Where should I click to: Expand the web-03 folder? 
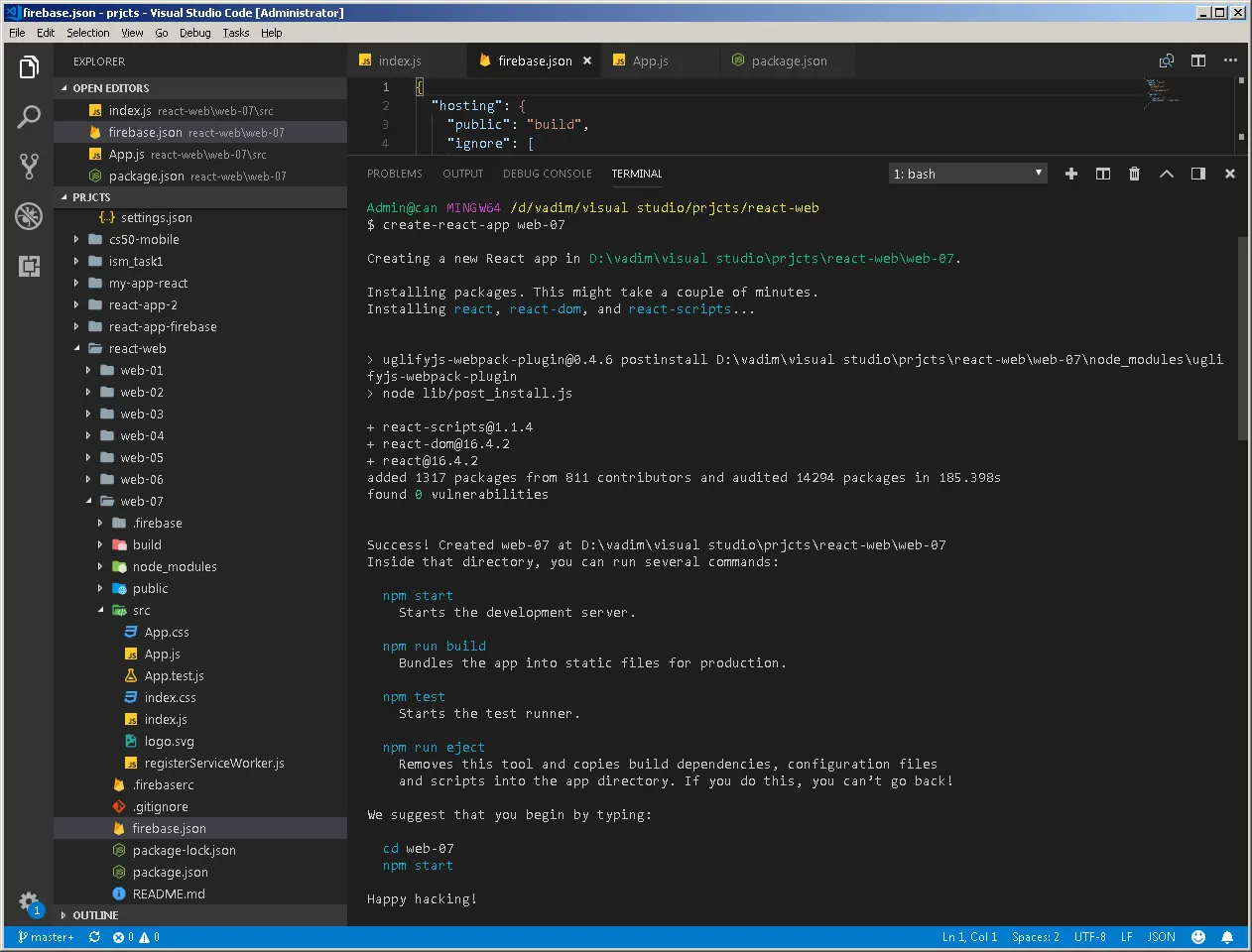click(141, 415)
